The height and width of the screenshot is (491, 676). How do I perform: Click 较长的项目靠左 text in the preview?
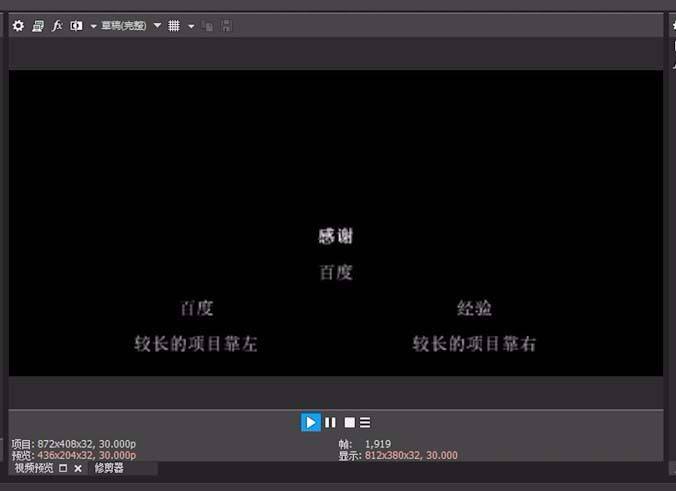196,344
